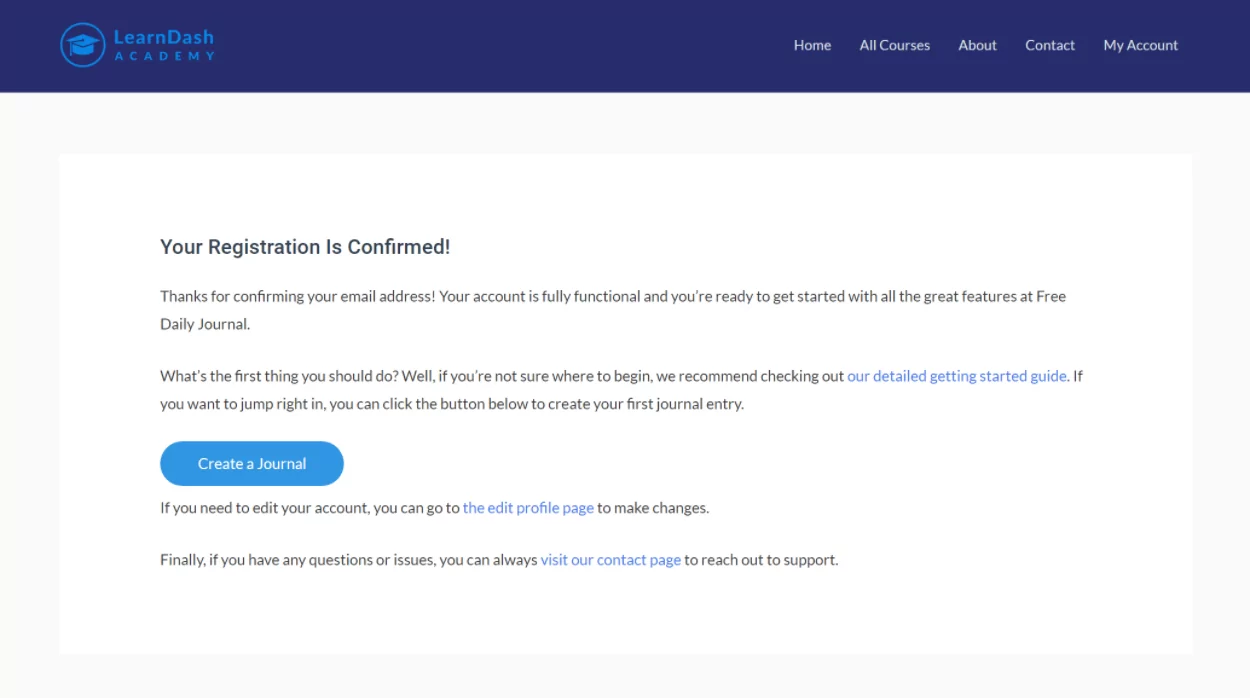Follow the detailed getting started guide link

(x=957, y=376)
